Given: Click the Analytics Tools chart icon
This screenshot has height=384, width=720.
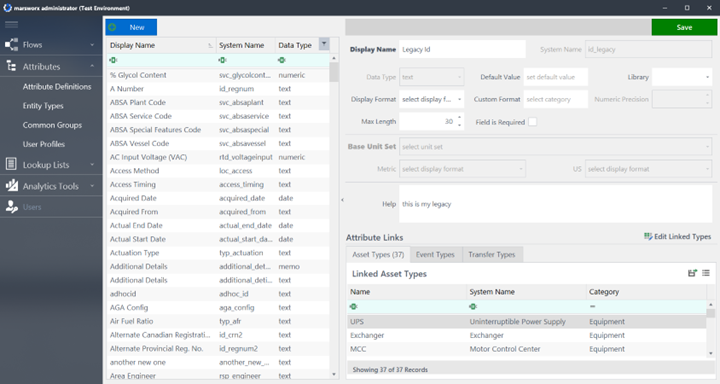Looking at the screenshot, I should 11,186.
